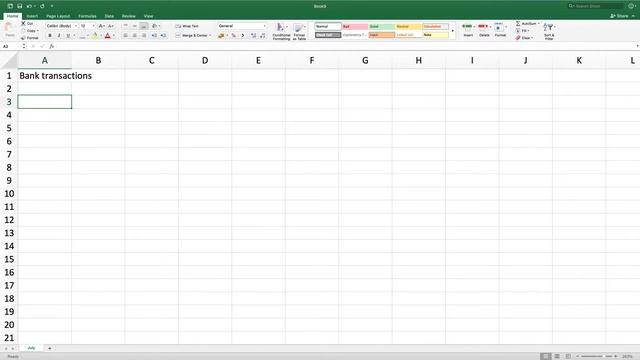The image size is (640, 360).
Task: Align cell text to the left
Action: (x=125, y=36)
